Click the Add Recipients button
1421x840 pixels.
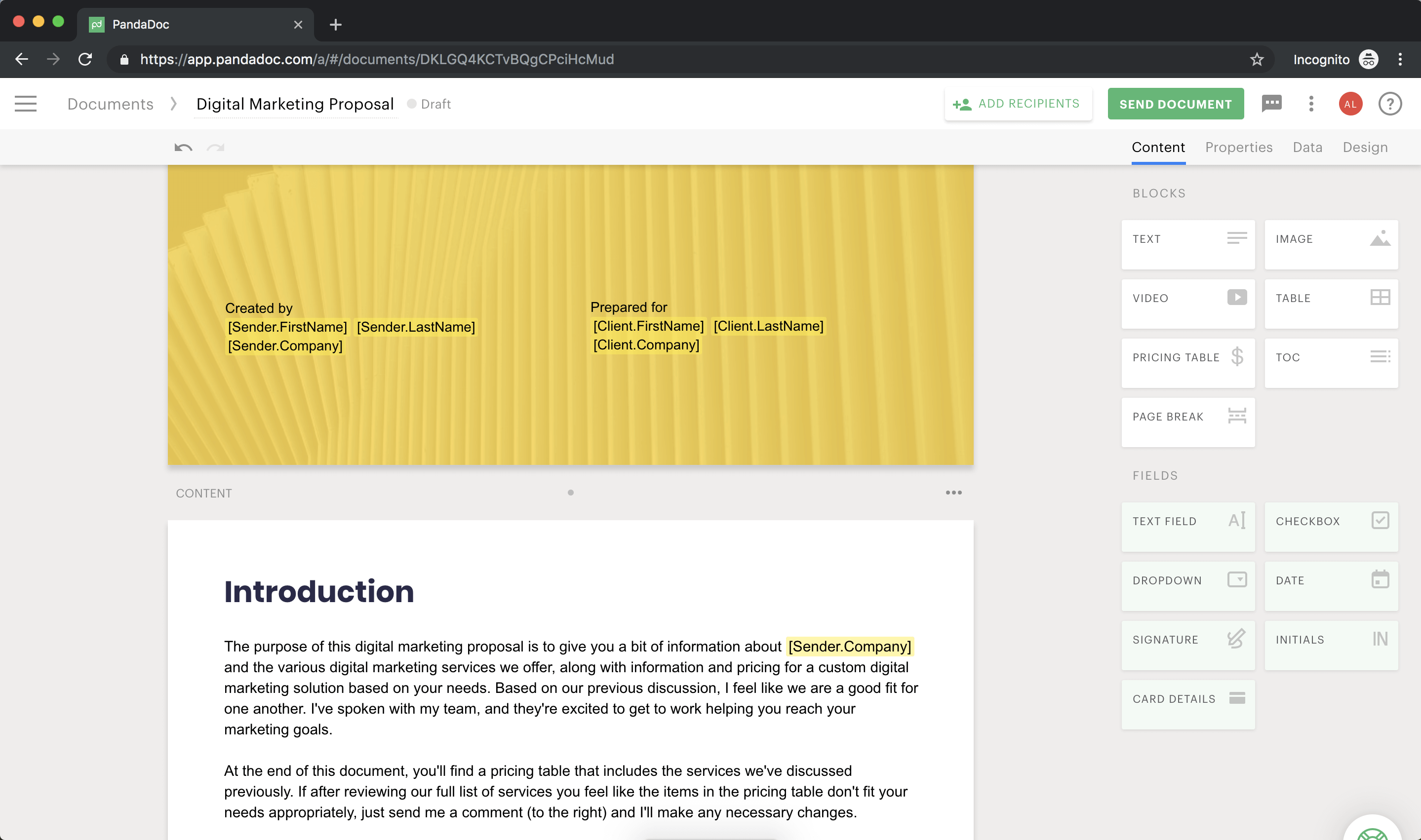1017,104
